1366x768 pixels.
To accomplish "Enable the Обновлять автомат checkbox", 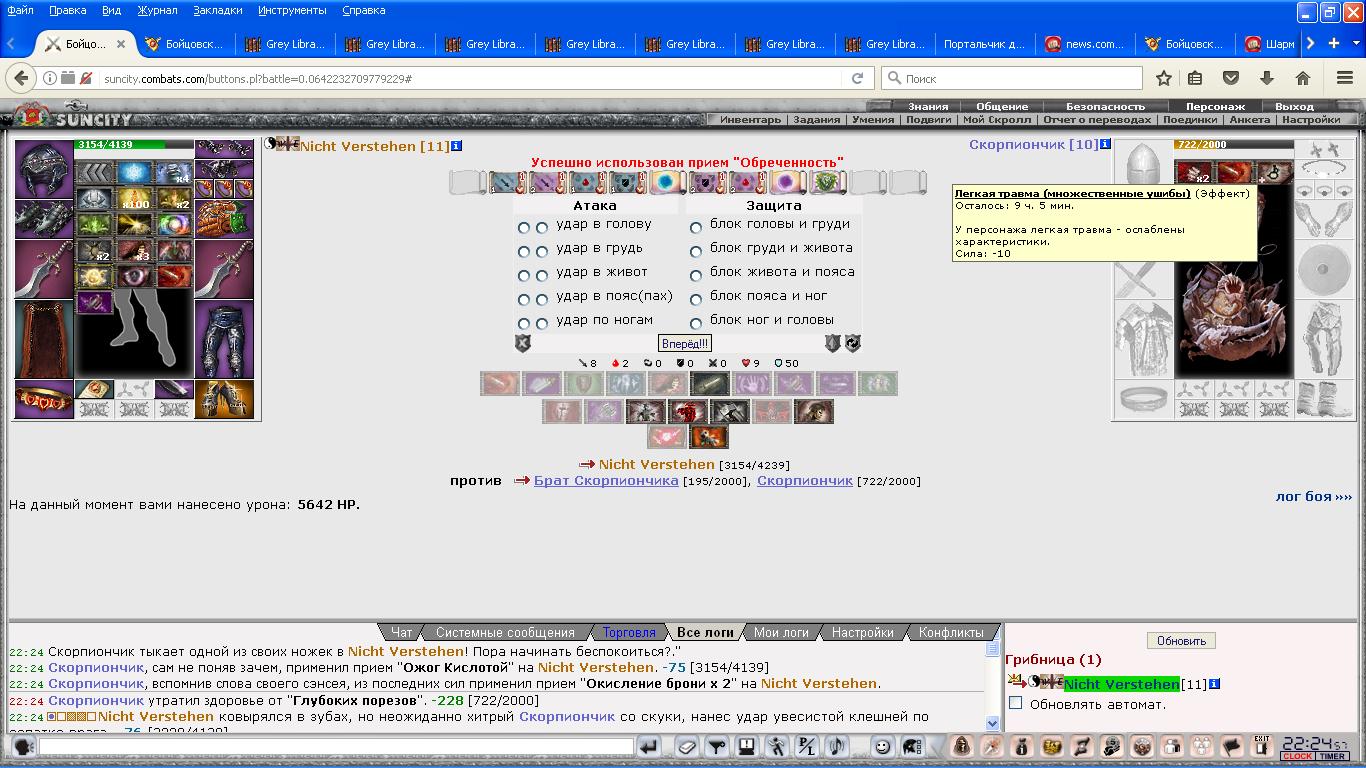I will tap(1016, 703).
